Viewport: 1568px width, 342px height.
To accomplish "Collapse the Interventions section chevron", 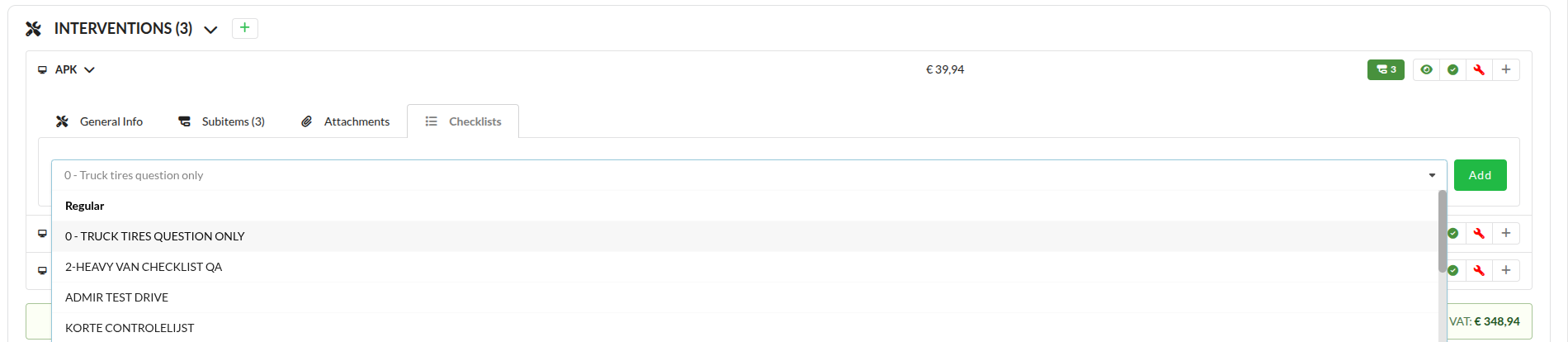I will click(x=210, y=30).
